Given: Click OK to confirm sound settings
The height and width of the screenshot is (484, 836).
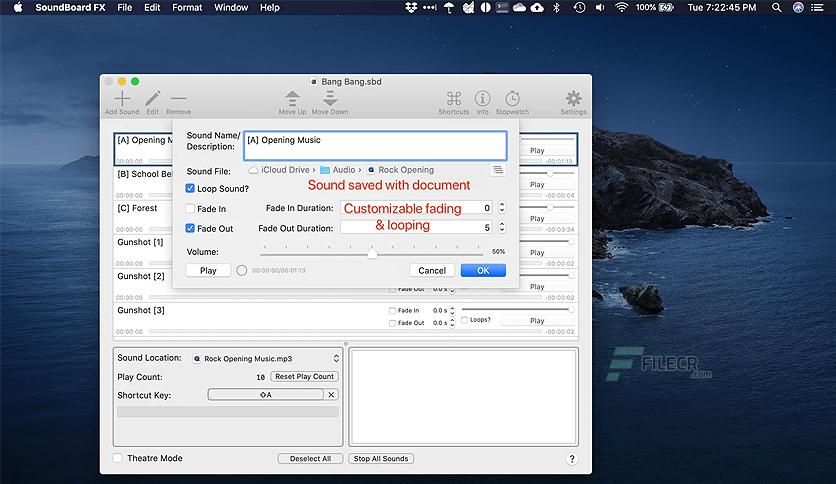Looking at the screenshot, I should pyautogui.click(x=483, y=270).
